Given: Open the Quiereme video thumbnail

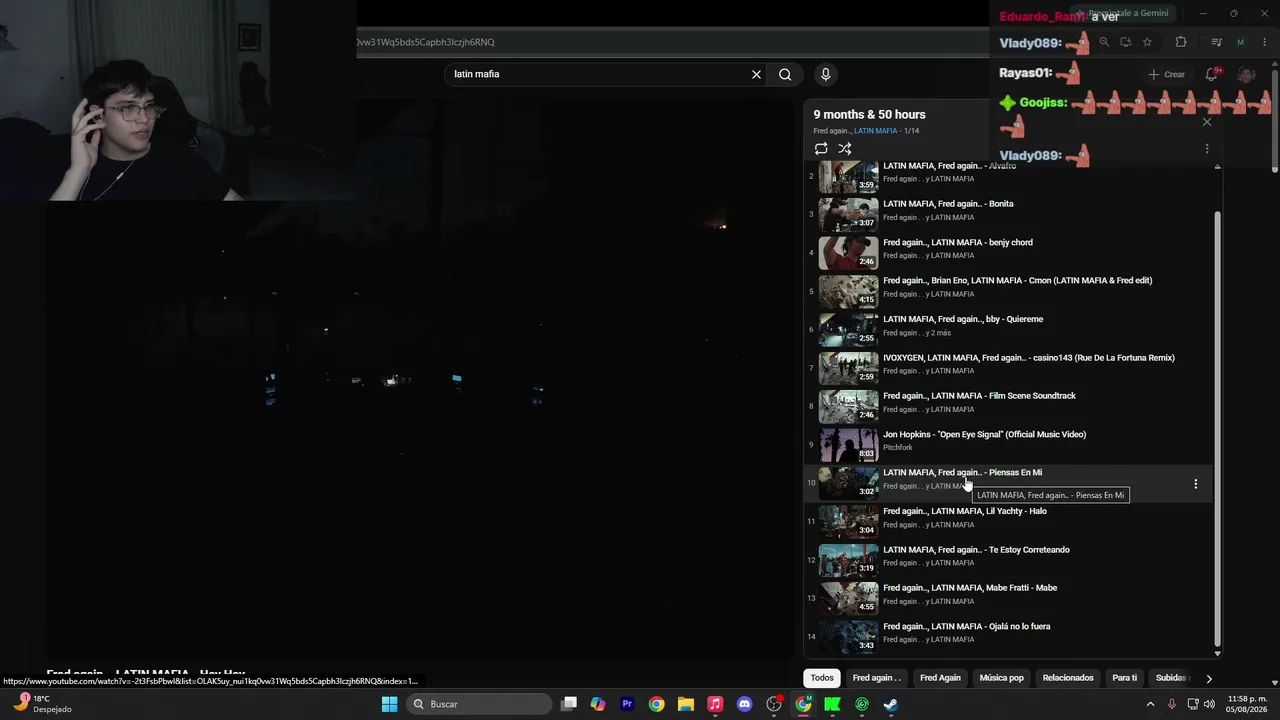Looking at the screenshot, I should tap(849, 329).
